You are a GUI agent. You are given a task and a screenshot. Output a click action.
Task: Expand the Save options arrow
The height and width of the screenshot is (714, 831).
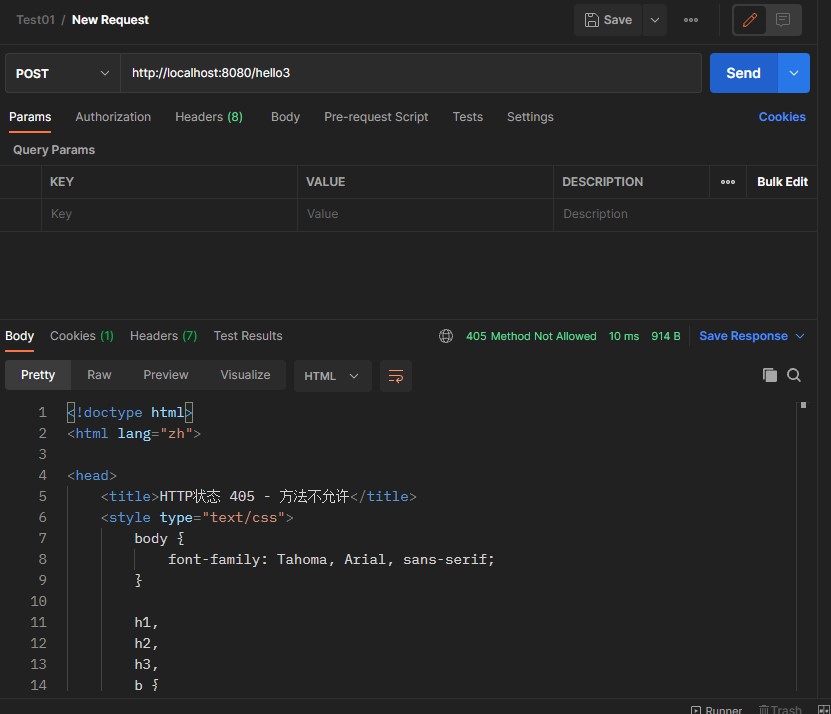point(655,20)
